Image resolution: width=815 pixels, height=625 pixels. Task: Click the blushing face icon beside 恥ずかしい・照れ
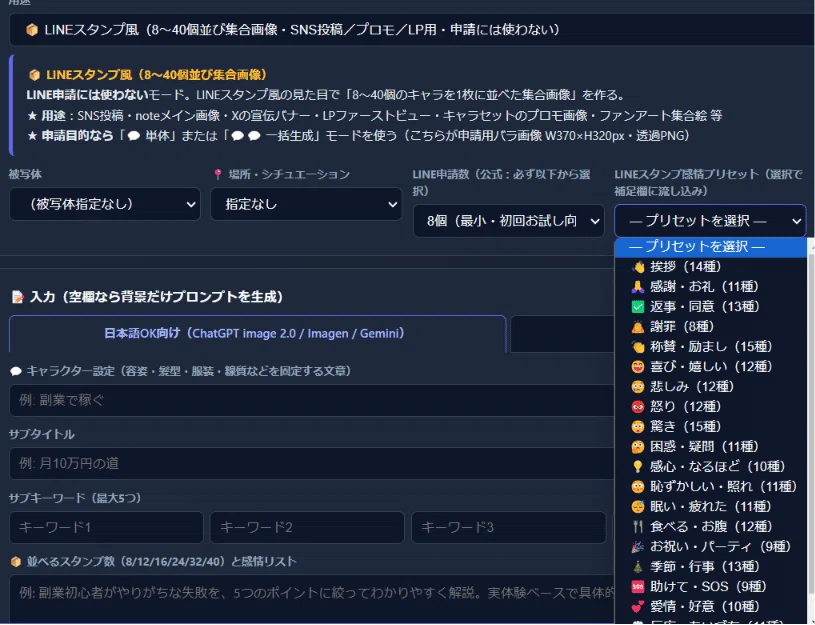(638, 487)
